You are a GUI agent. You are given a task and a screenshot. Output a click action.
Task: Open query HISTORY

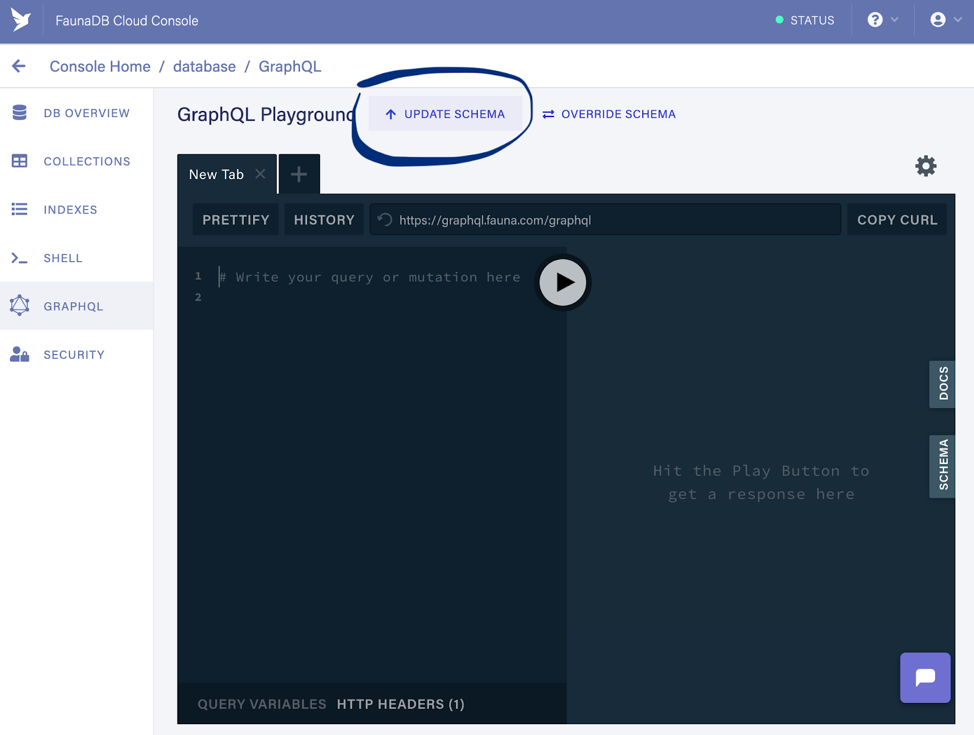[324, 220]
